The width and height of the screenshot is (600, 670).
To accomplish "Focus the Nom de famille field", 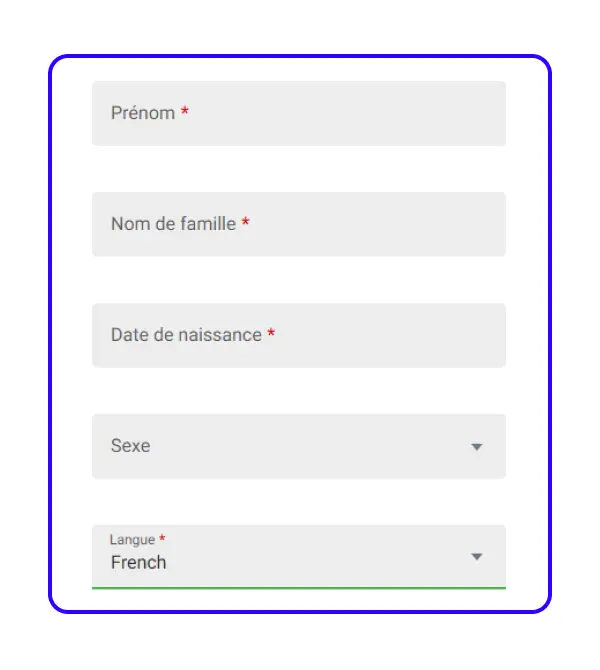I will (298, 224).
